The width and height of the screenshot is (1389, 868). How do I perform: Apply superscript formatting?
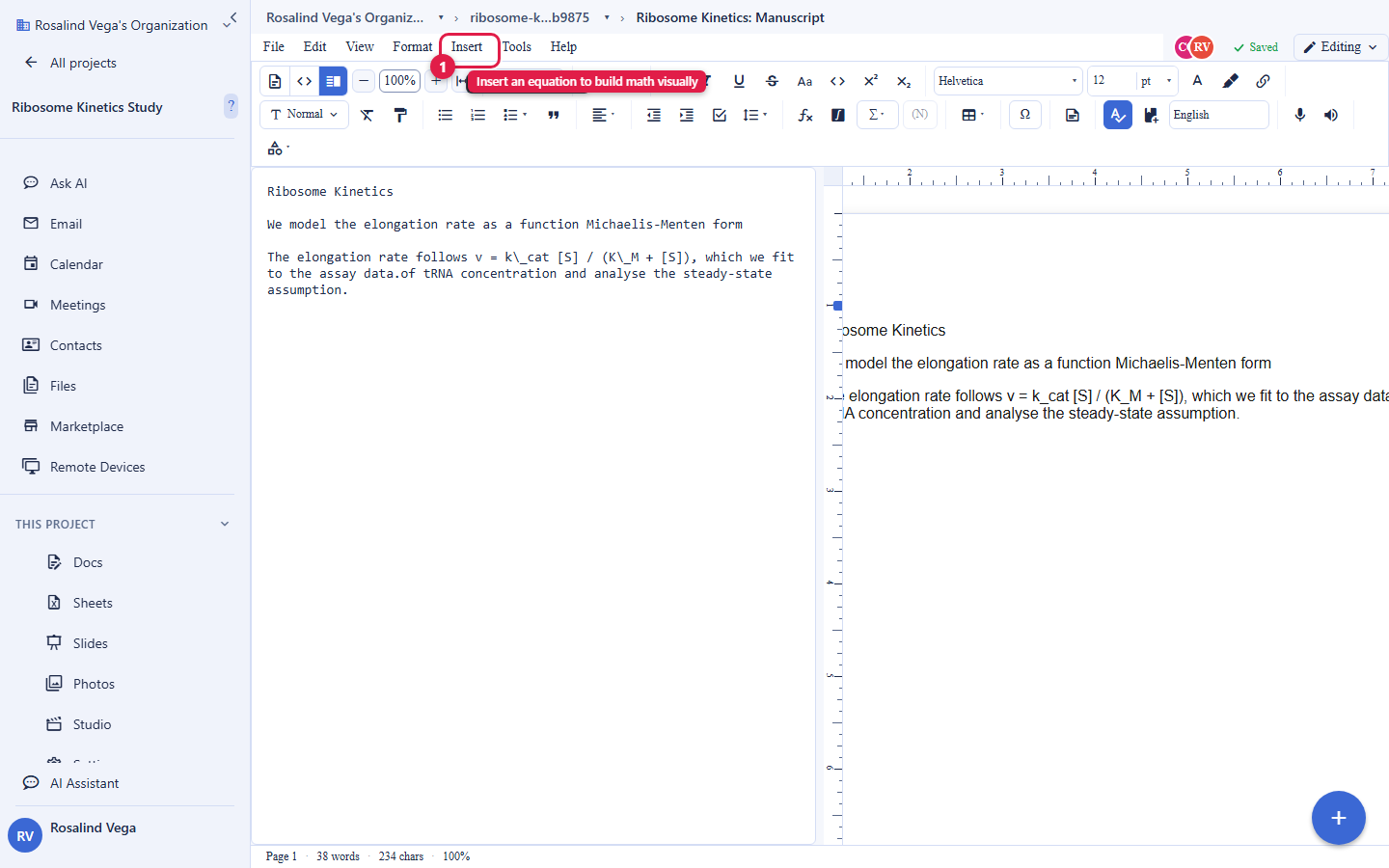pyautogui.click(x=871, y=81)
